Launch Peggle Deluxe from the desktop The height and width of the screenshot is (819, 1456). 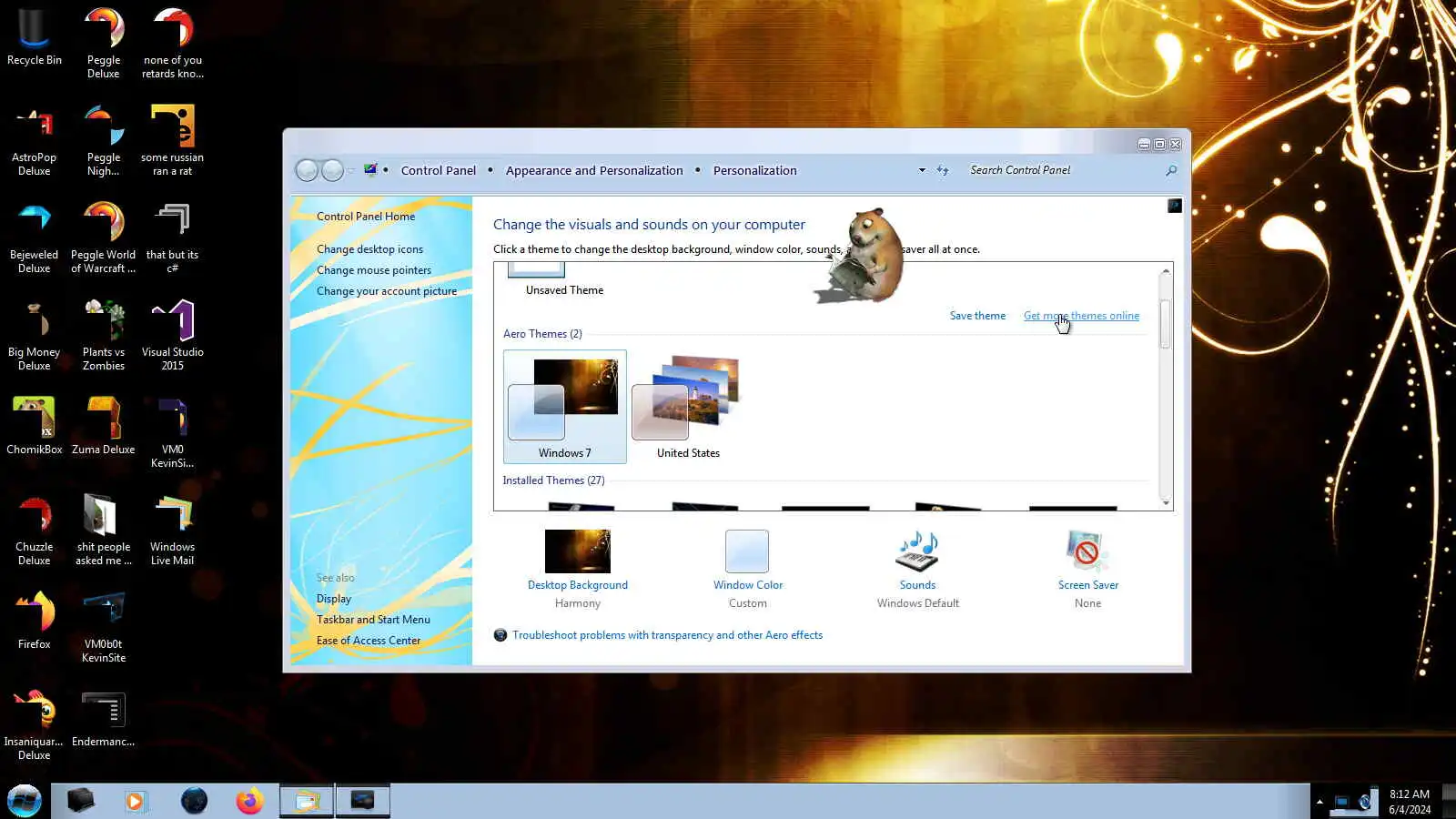[x=104, y=44]
